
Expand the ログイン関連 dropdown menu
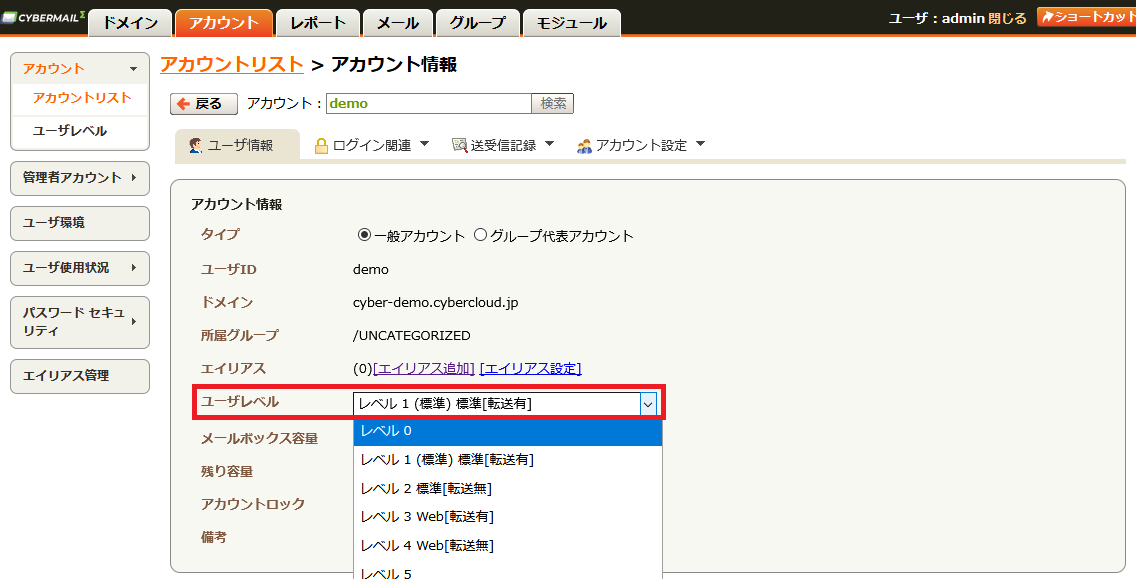pyautogui.click(x=372, y=145)
